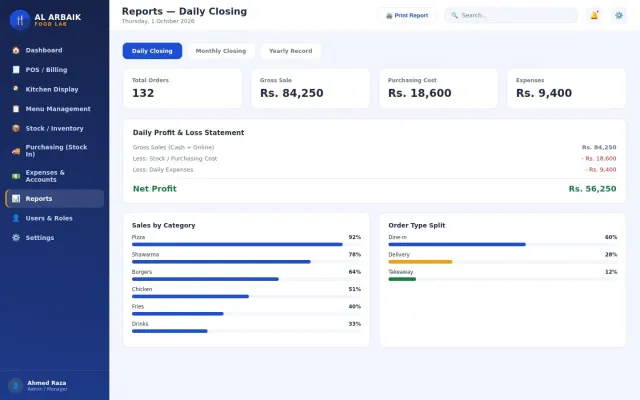Click the Reports chart icon

16,199
